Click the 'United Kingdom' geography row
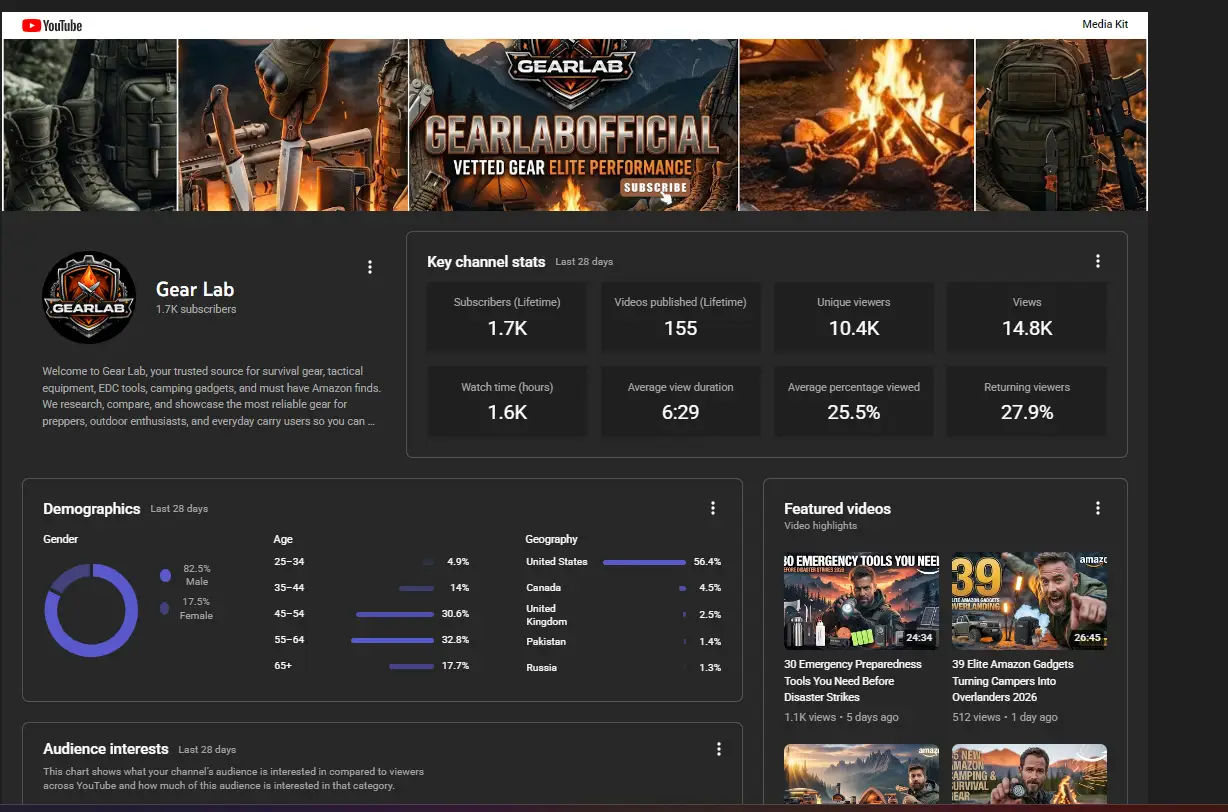1228x812 pixels. click(x=623, y=615)
